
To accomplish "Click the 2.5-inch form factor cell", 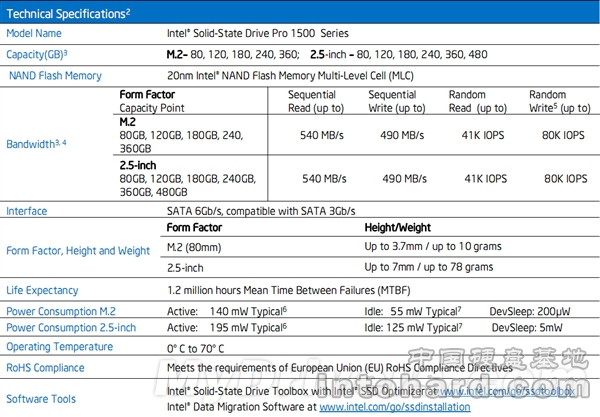I will tap(185, 268).
